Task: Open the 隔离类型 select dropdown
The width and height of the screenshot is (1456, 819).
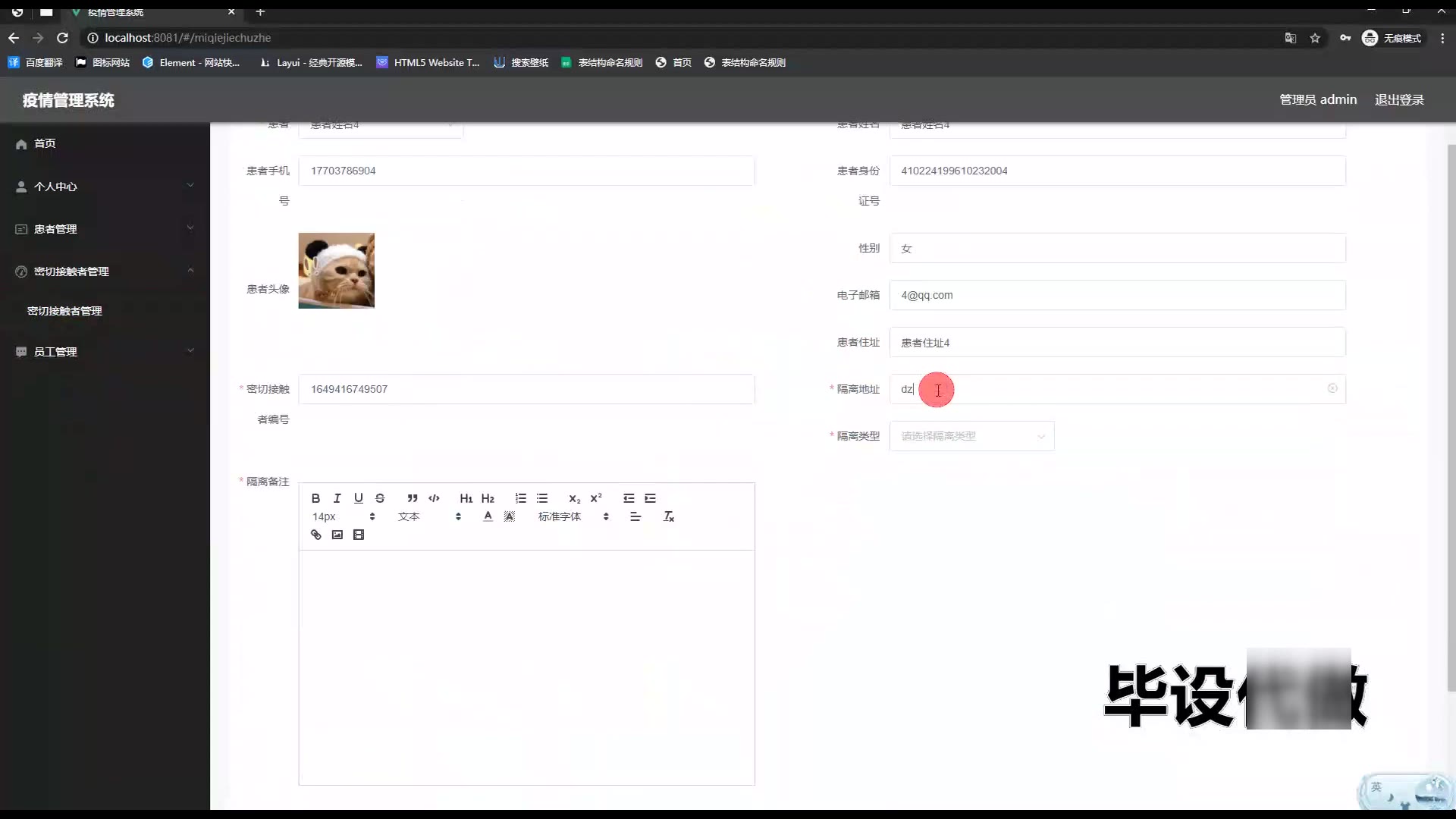Action: pyautogui.click(x=971, y=436)
